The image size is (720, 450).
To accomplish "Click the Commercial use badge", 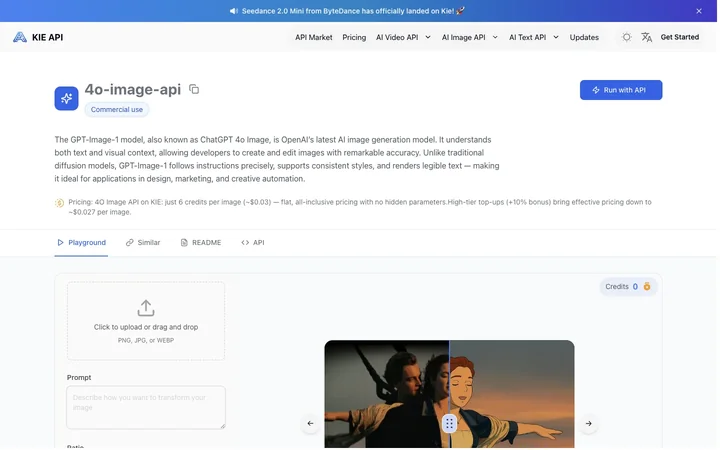I will tap(117, 109).
